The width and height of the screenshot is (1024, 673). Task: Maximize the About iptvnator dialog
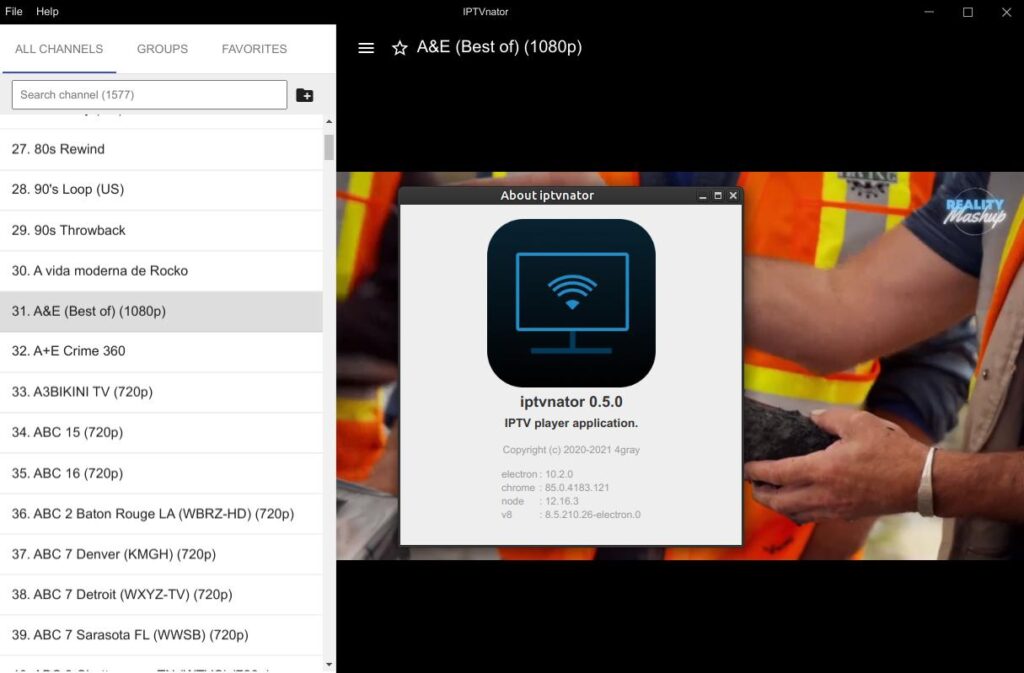point(718,196)
